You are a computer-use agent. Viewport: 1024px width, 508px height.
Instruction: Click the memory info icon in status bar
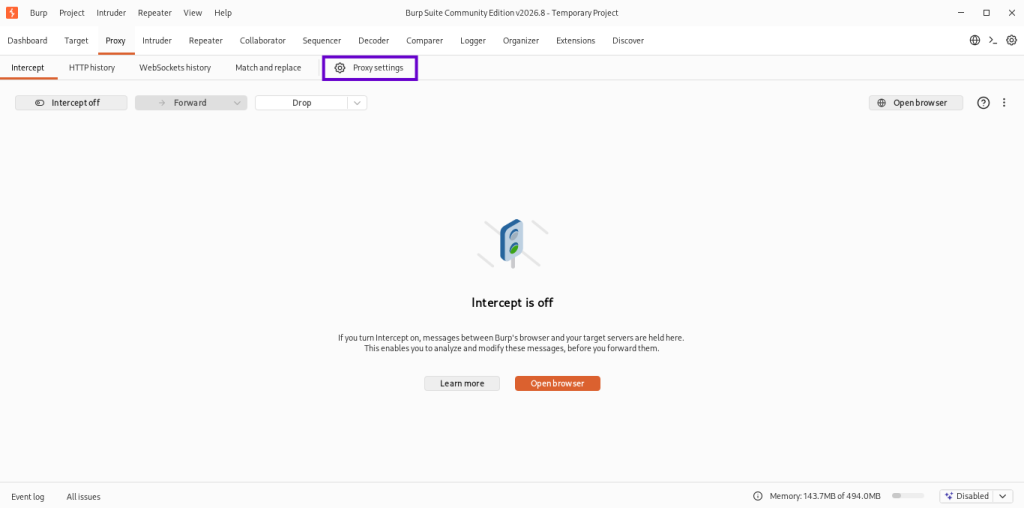[x=758, y=496]
